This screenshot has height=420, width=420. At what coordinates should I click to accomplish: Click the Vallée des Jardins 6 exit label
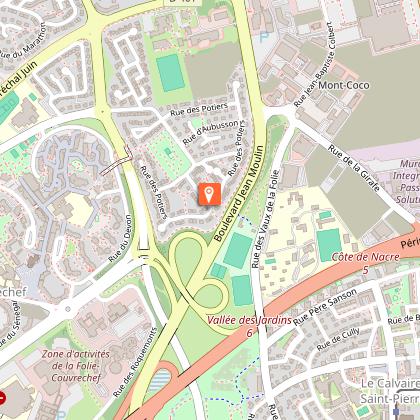pos(249,326)
